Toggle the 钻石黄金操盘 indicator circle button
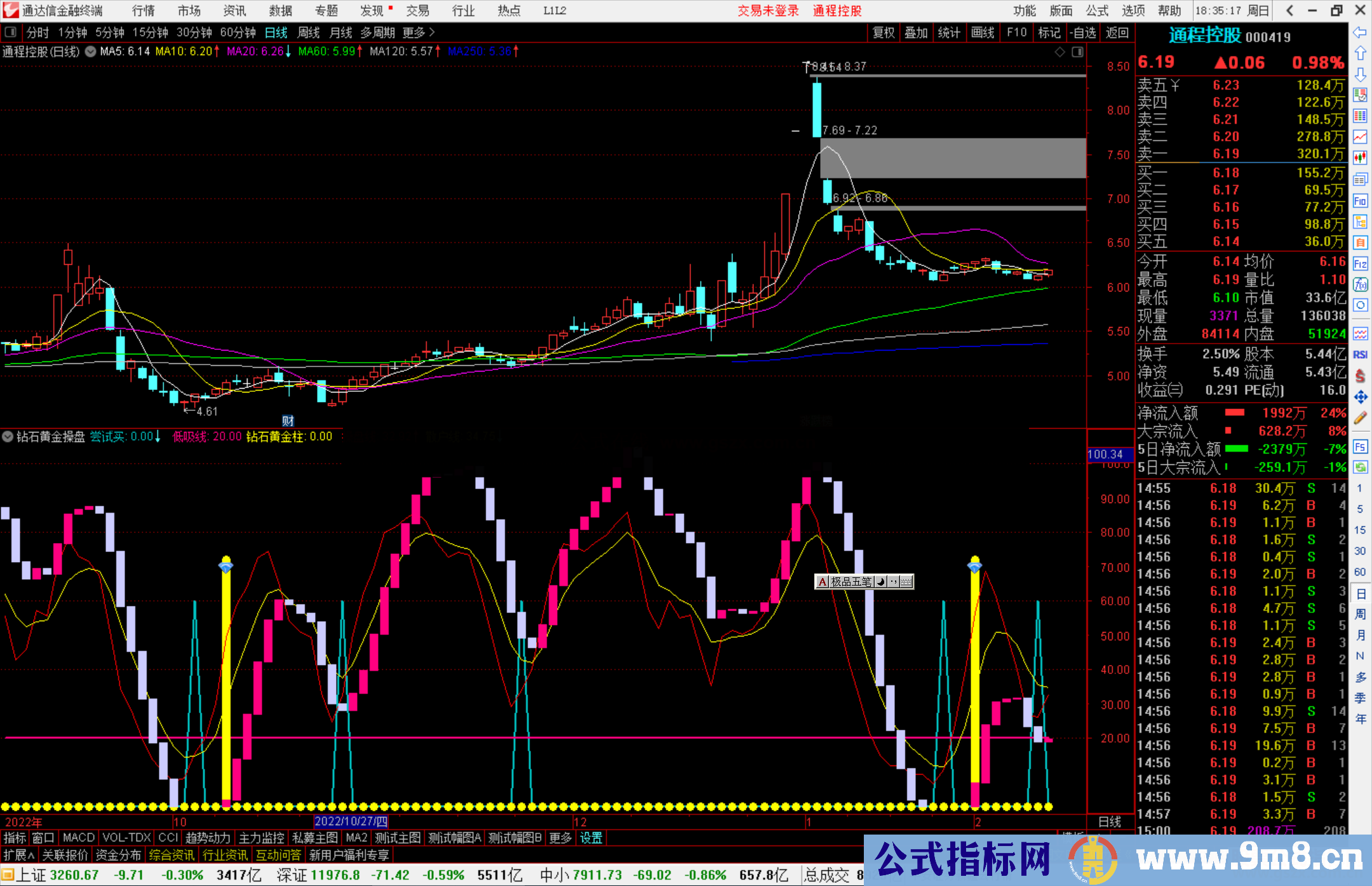 pos(8,436)
